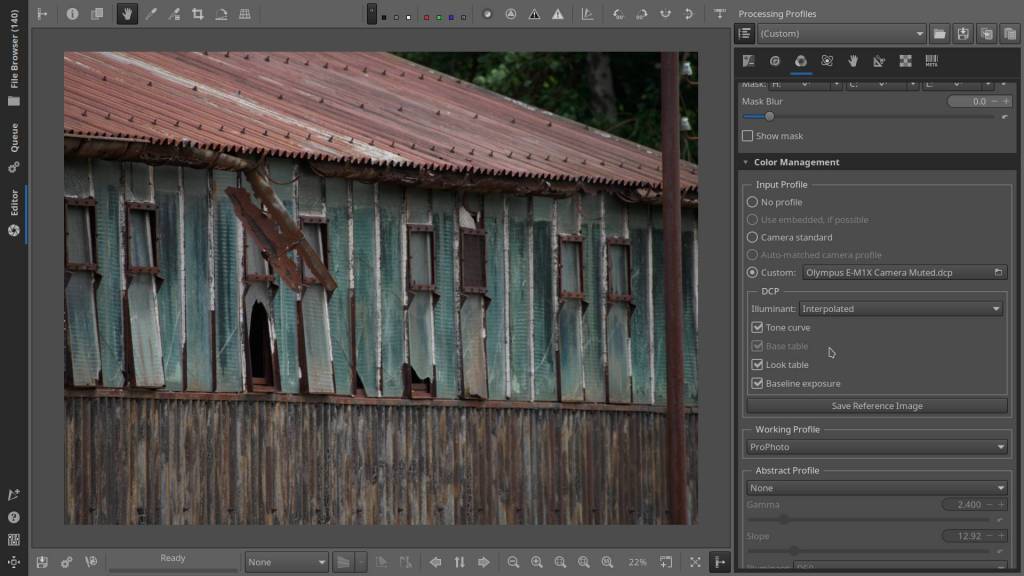Open the Meta tab icon
The height and width of the screenshot is (576, 1024).
point(931,61)
